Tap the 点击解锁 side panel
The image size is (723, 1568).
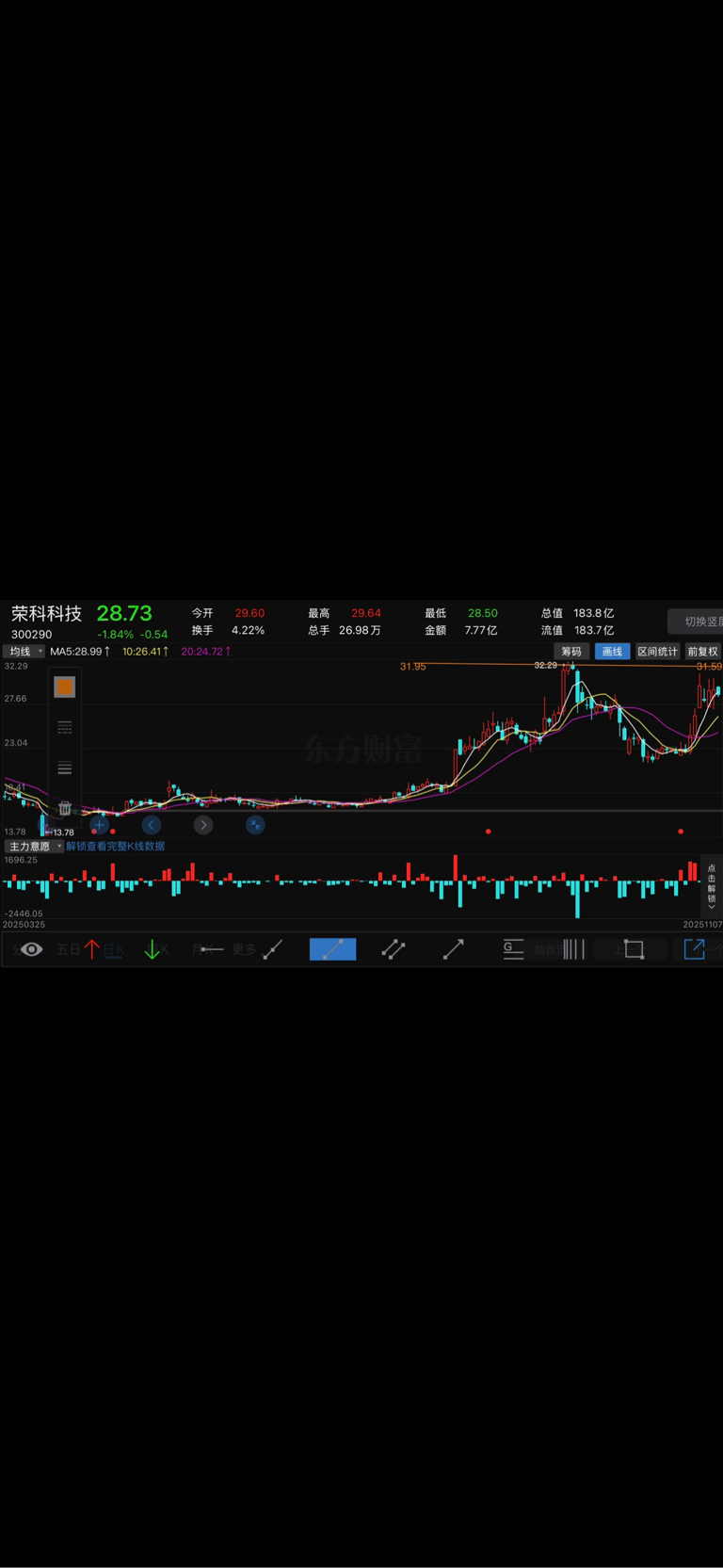click(x=712, y=886)
